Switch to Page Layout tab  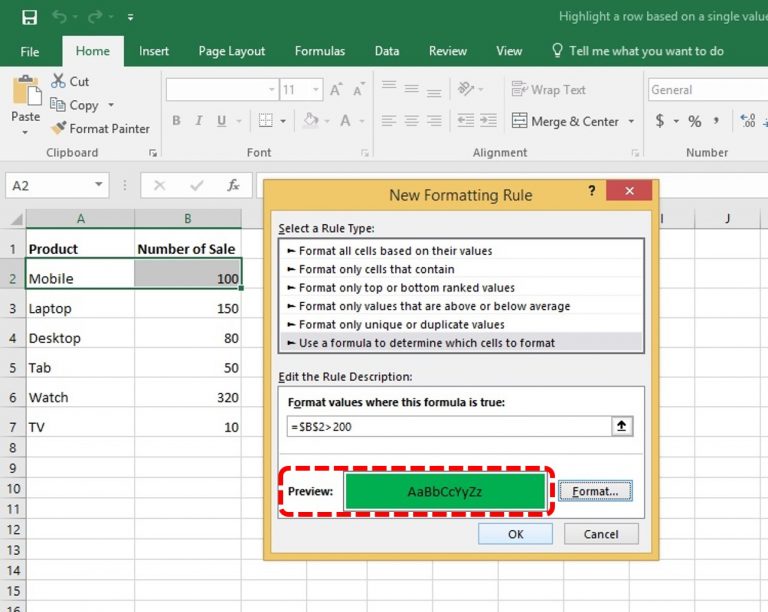232,51
